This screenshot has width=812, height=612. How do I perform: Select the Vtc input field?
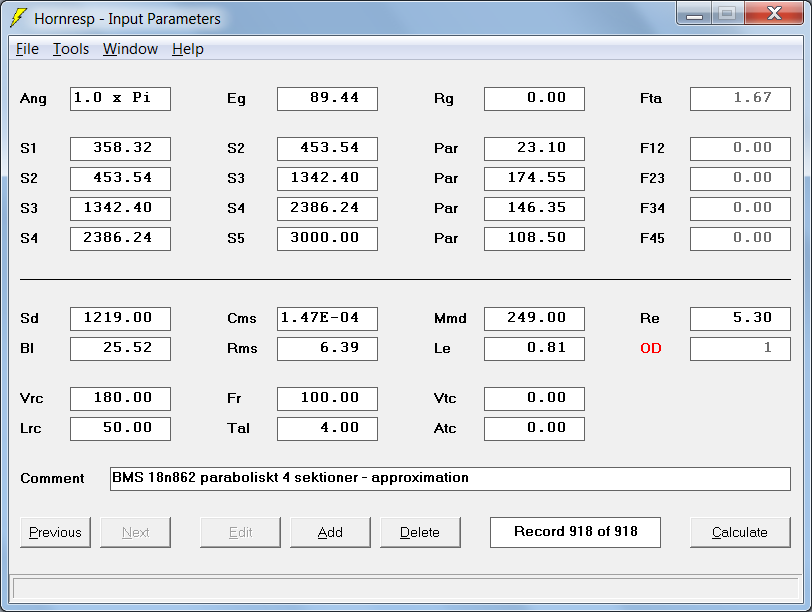pos(534,399)
